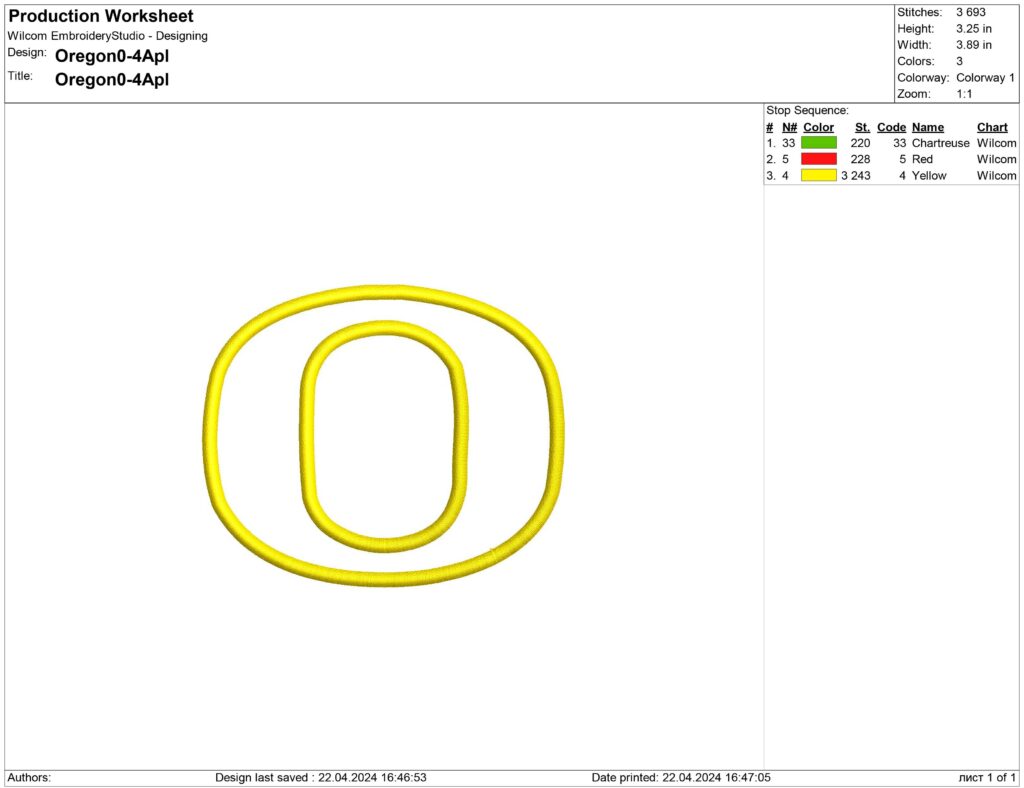This screenshot has width=1024, height=788.
Task: Click the Design name 'Oregon0-4Apl'
Action: pyautogui.click(x=112, y=56)
